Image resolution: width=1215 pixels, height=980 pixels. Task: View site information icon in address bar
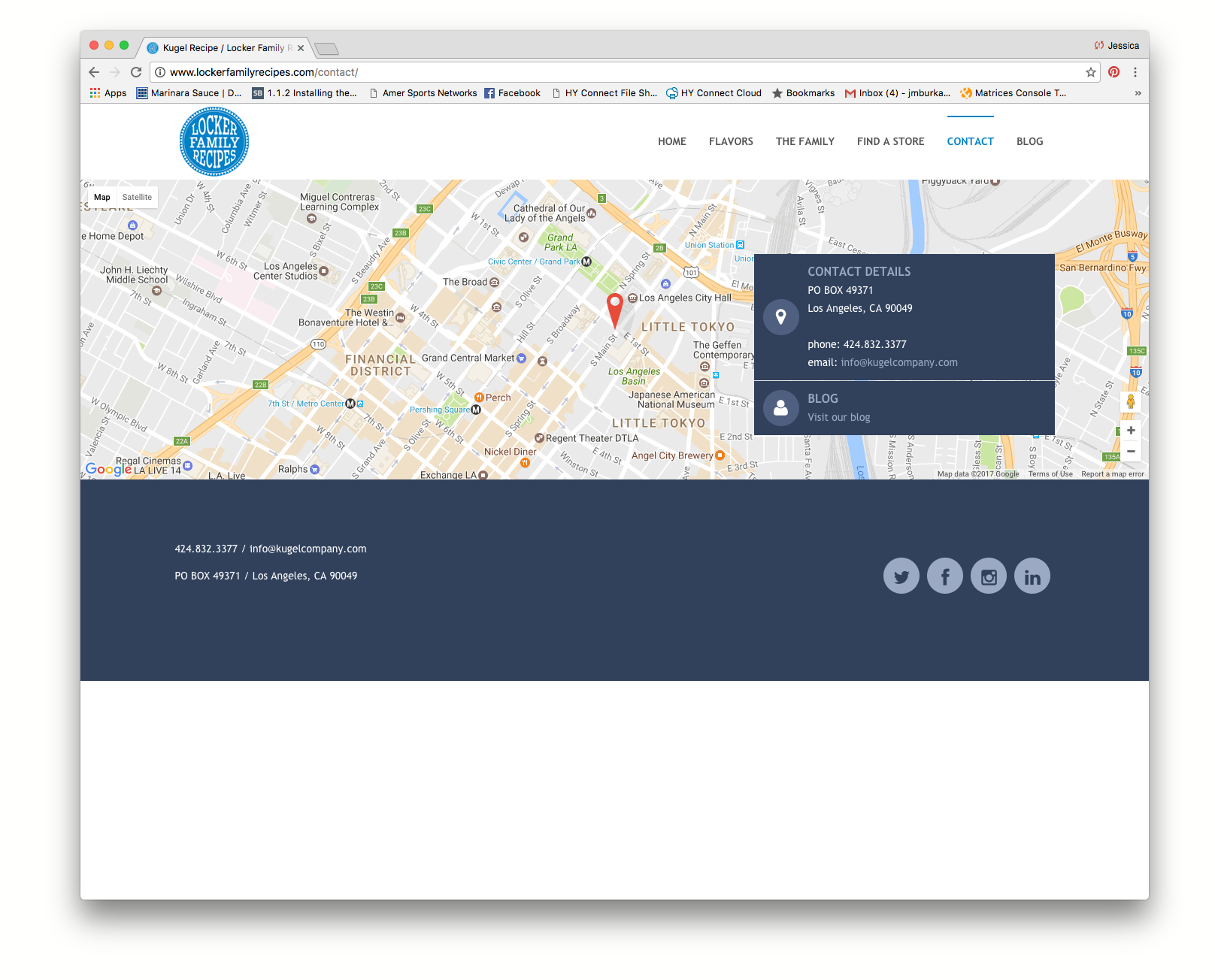[x=160, y=72]
